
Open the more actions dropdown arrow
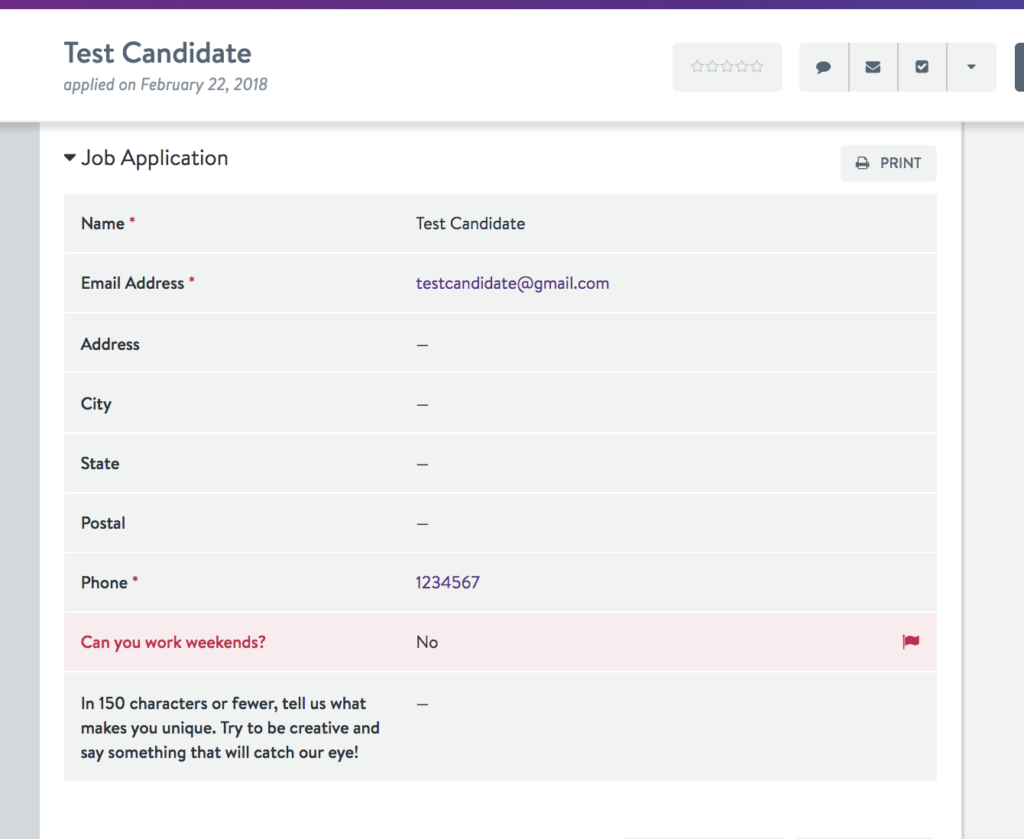pos(972,67)
